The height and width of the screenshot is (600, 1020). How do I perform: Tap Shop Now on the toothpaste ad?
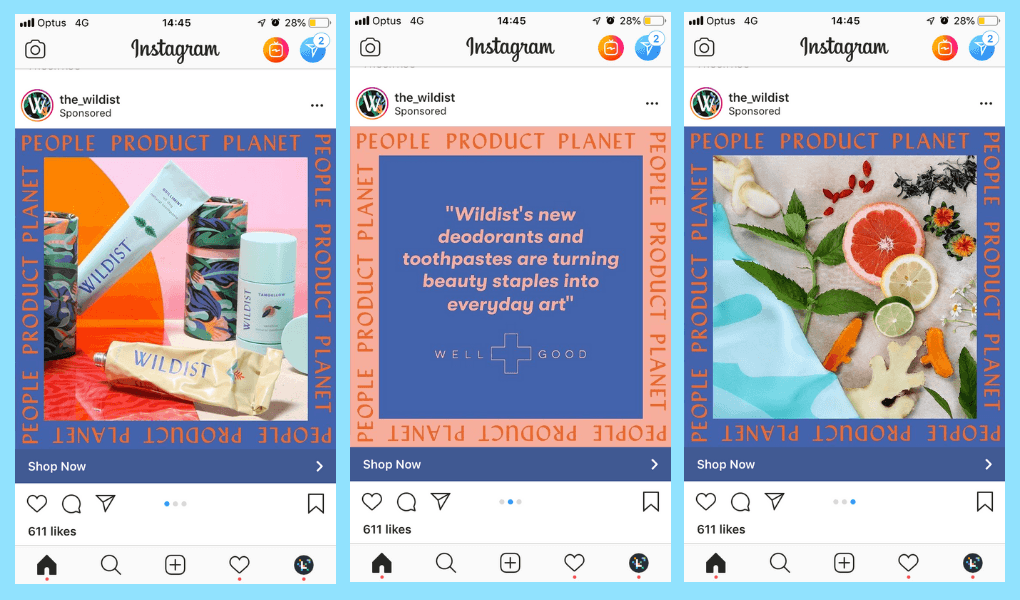point(176,466)
